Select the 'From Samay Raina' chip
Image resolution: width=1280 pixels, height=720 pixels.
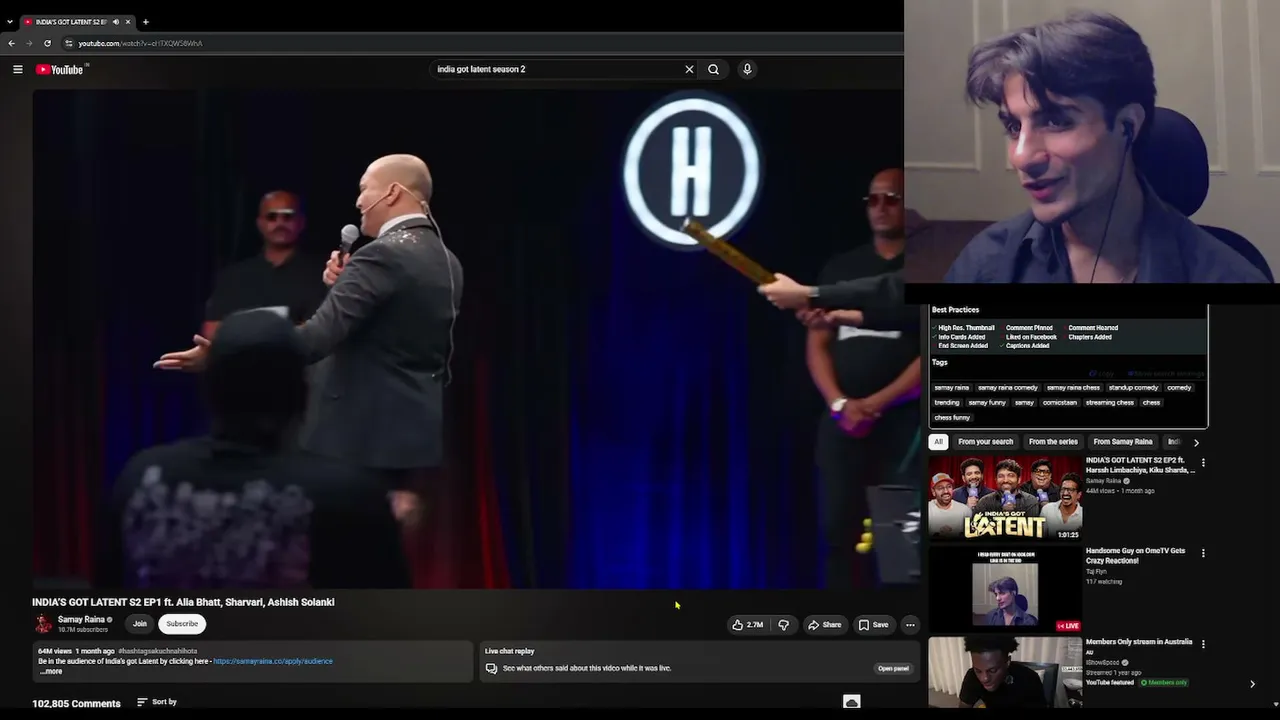click(1123, 442)
